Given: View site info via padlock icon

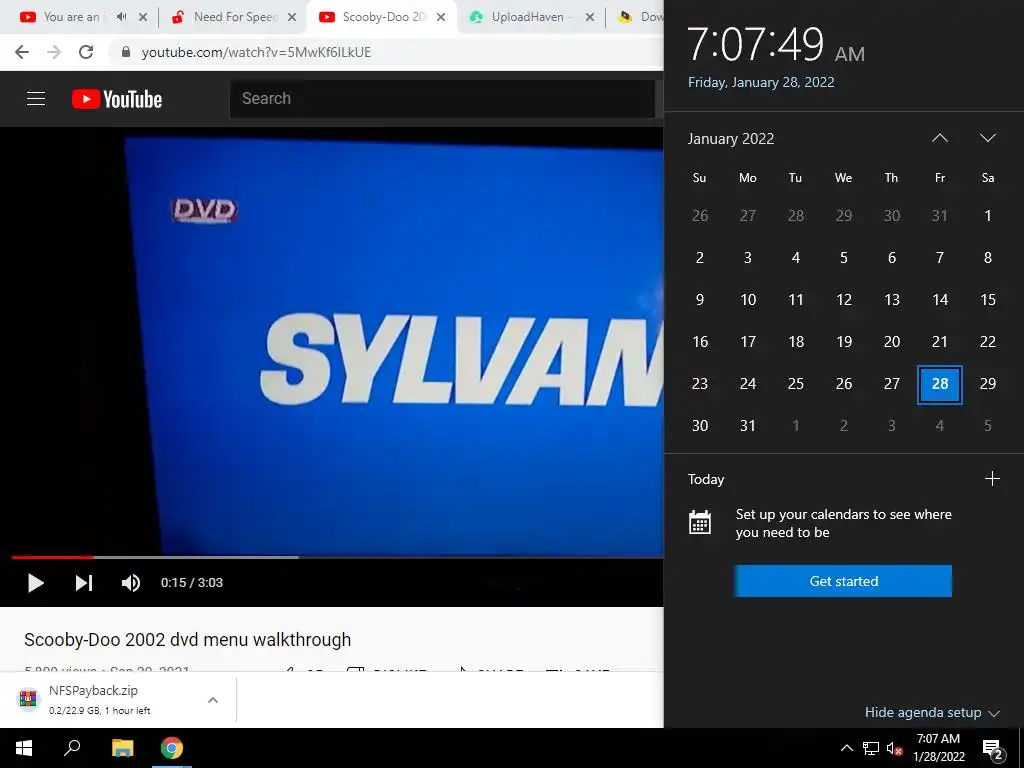Looking at the screenshot, I should 126,52.
